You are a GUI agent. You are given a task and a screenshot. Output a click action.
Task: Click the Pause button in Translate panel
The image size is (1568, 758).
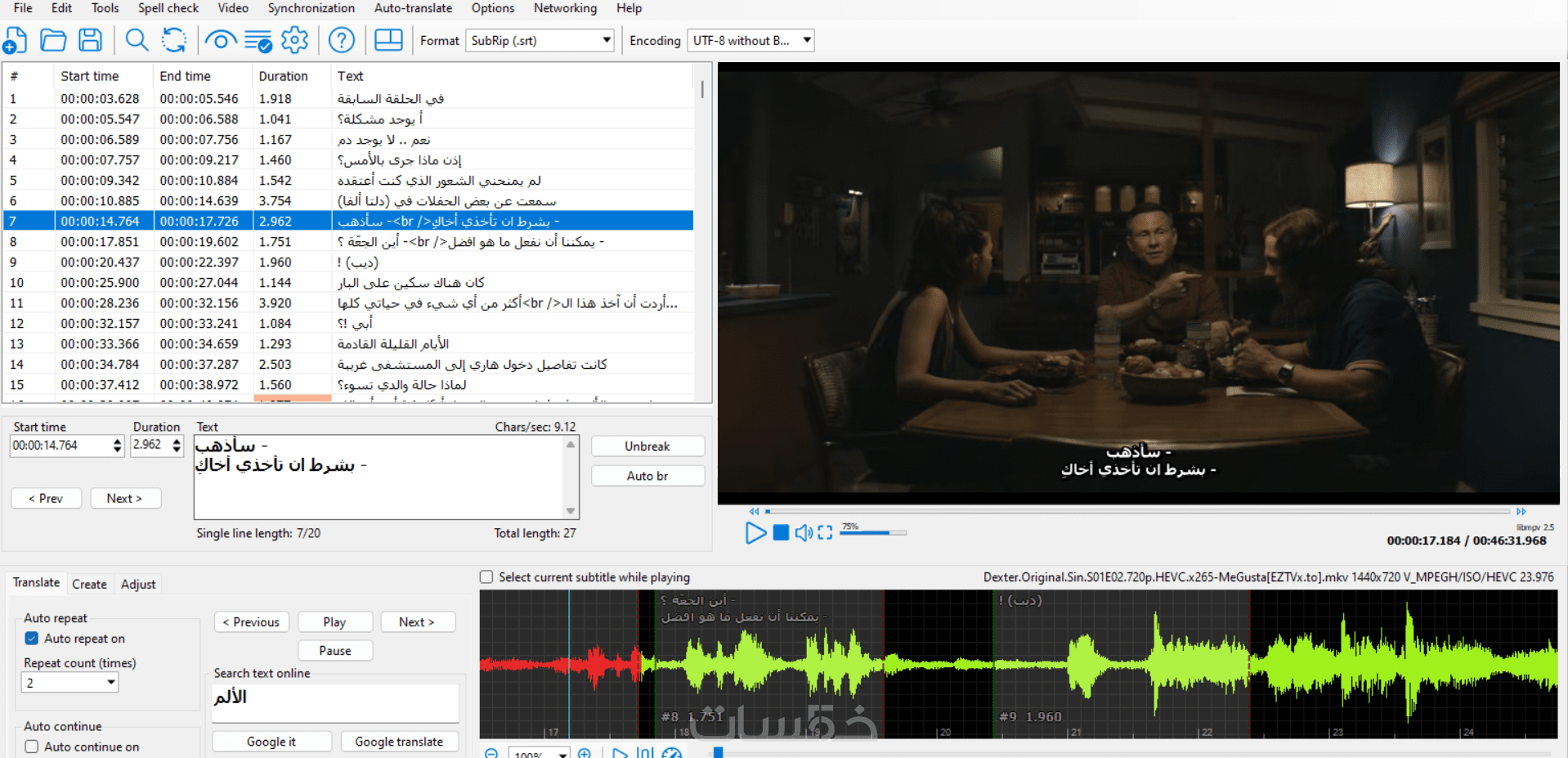pos(335,651)
